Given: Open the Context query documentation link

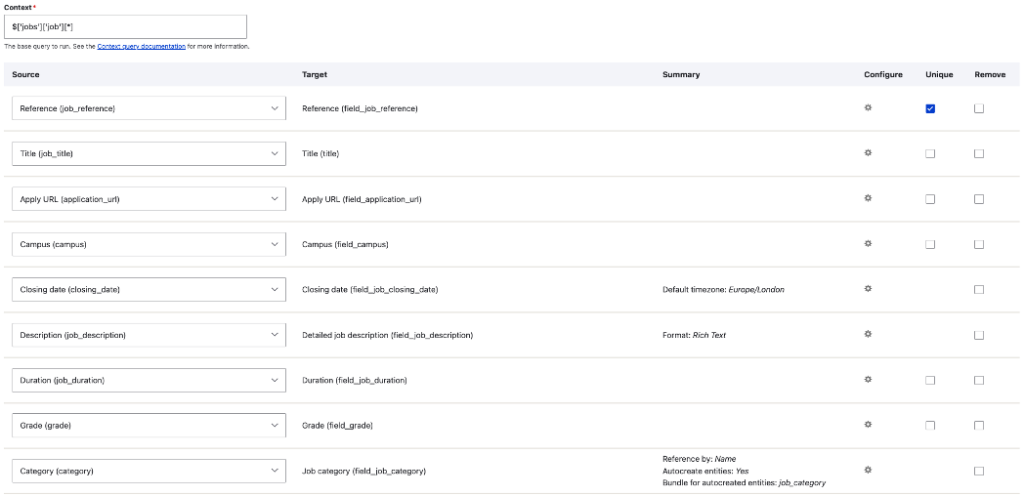Looking at the screenshot, I should [140, 46].
